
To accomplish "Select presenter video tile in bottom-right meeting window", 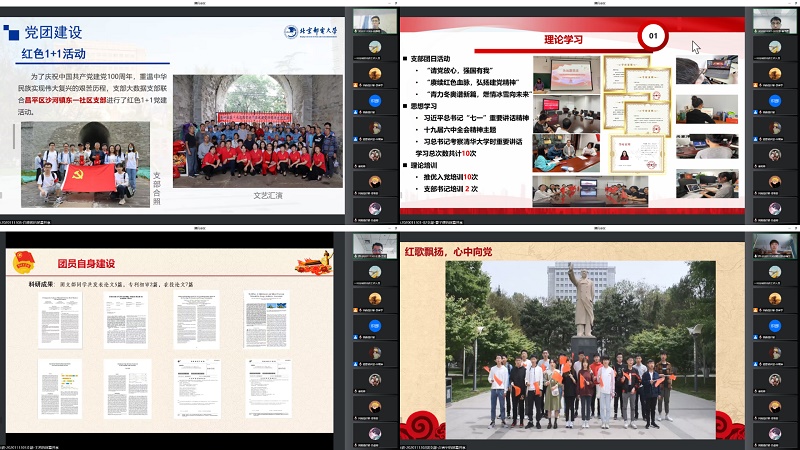I will 775,246.
